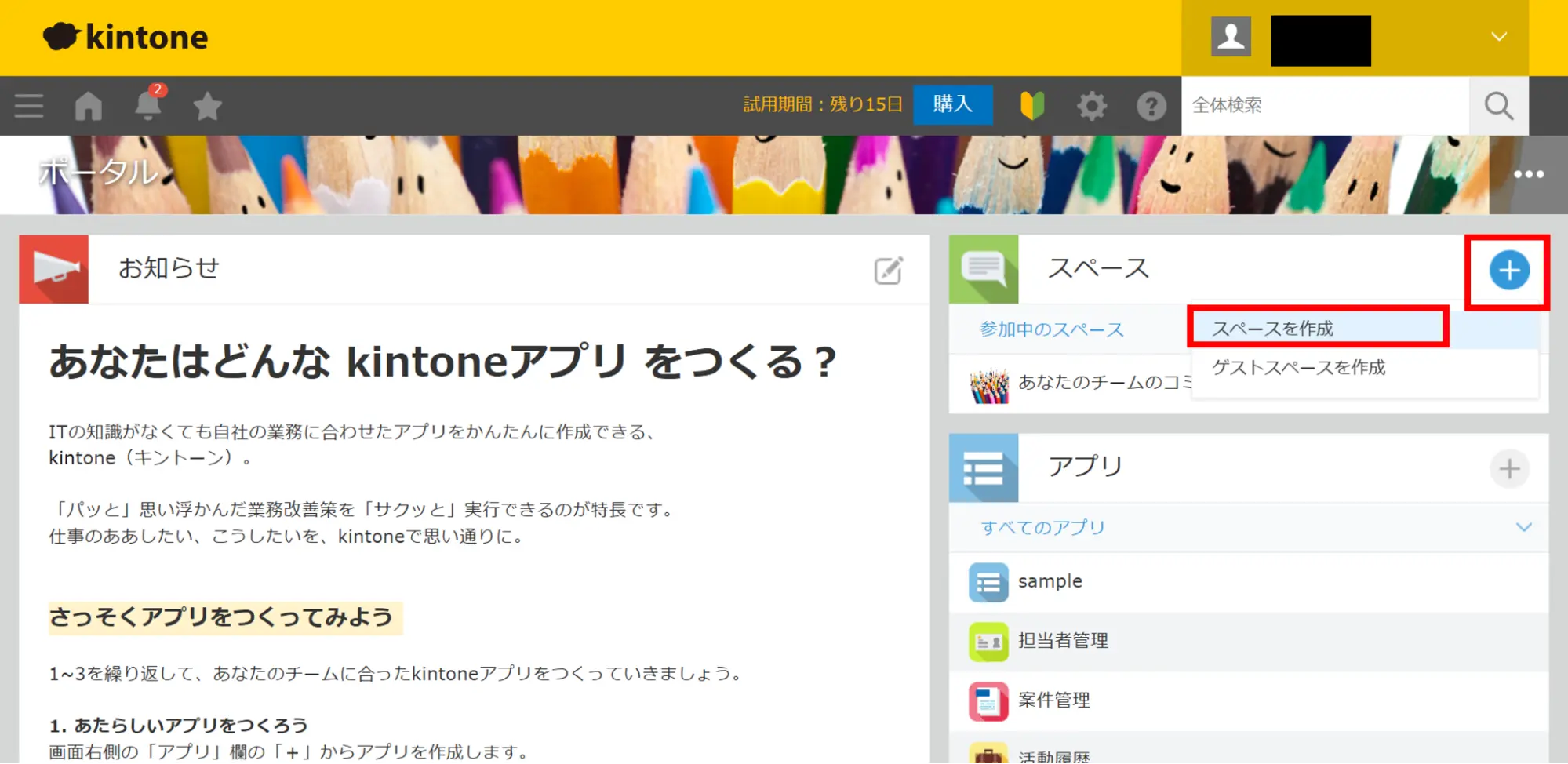The image size is (1568, 764).
Task: Add a new app with the アプリ plus button
Action: click(1509, 469)
